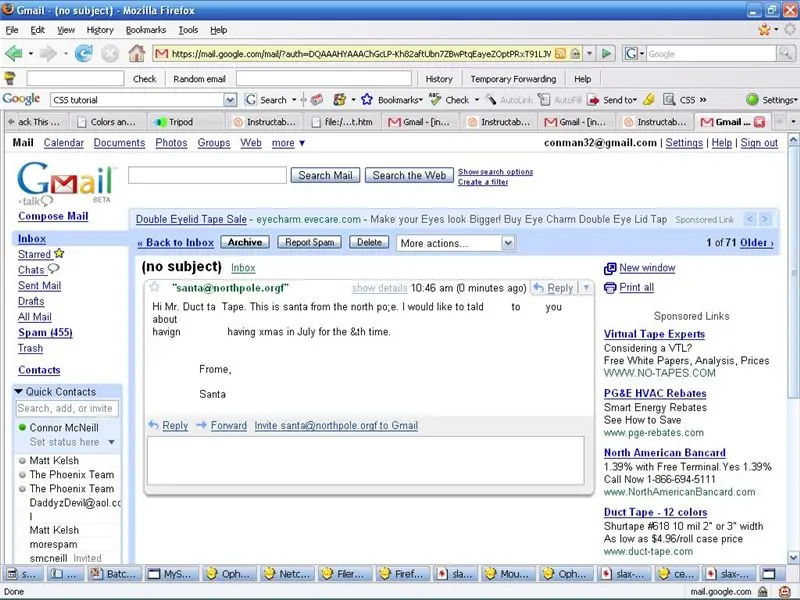The height and width of the screenshot is (600, 800).
Task: Click the Gmail search input field
Action: (x=207, y=175)
